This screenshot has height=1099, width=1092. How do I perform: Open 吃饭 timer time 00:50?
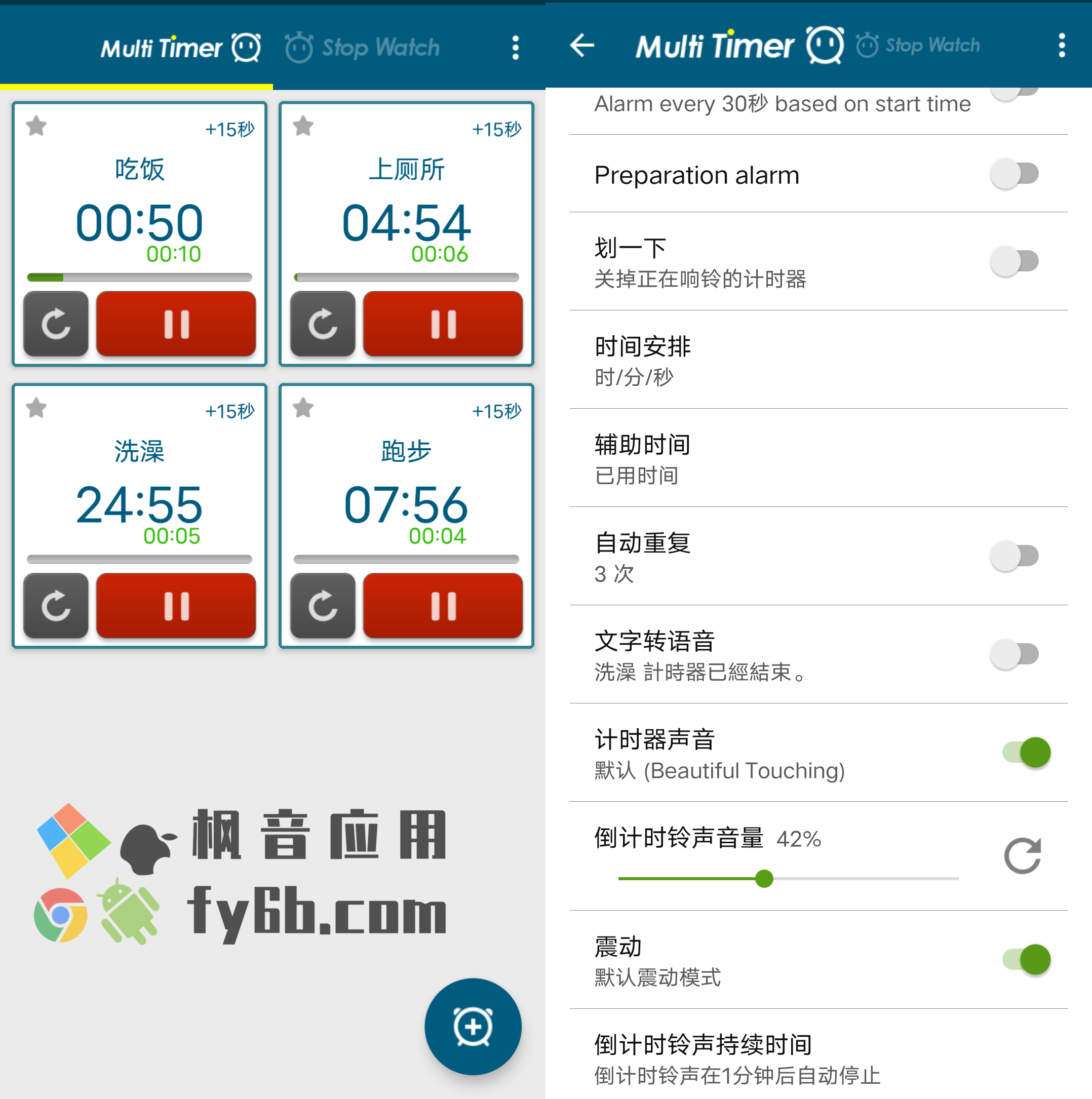(139, 222)
